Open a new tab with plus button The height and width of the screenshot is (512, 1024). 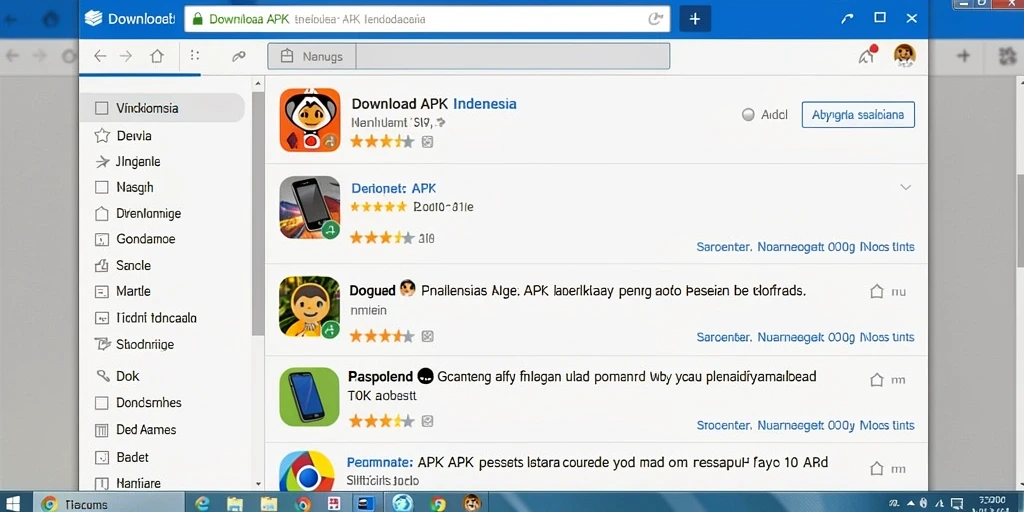pyautogui.click(x=695, y=19)
